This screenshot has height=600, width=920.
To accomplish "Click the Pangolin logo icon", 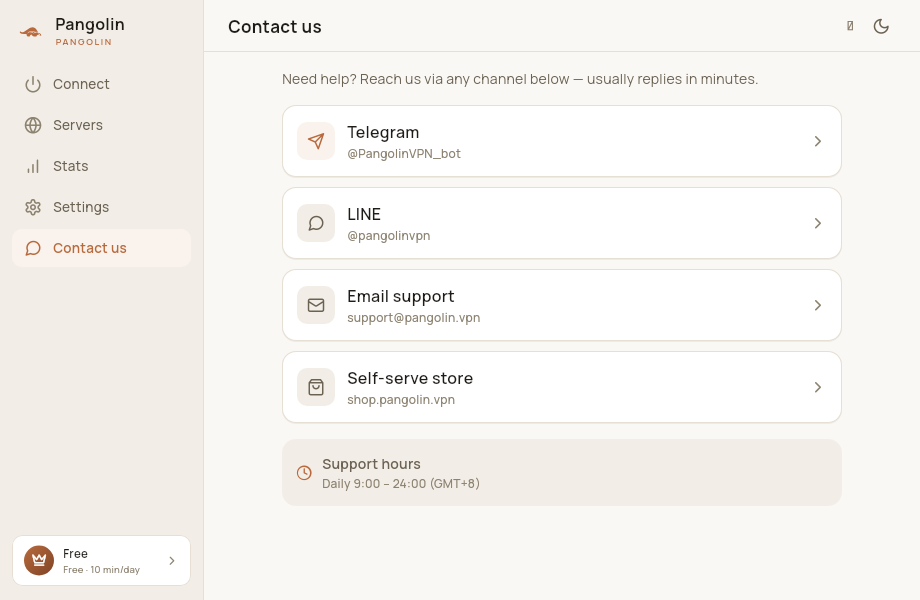I will point(31,32).
